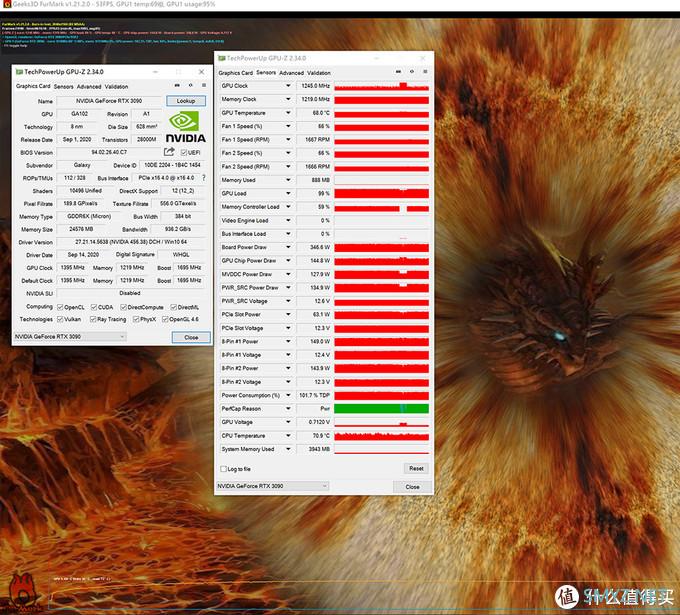Expand the Memory Clock sensor dropdown arrow
Screen dimensions: 680x615
pos(288,99)
